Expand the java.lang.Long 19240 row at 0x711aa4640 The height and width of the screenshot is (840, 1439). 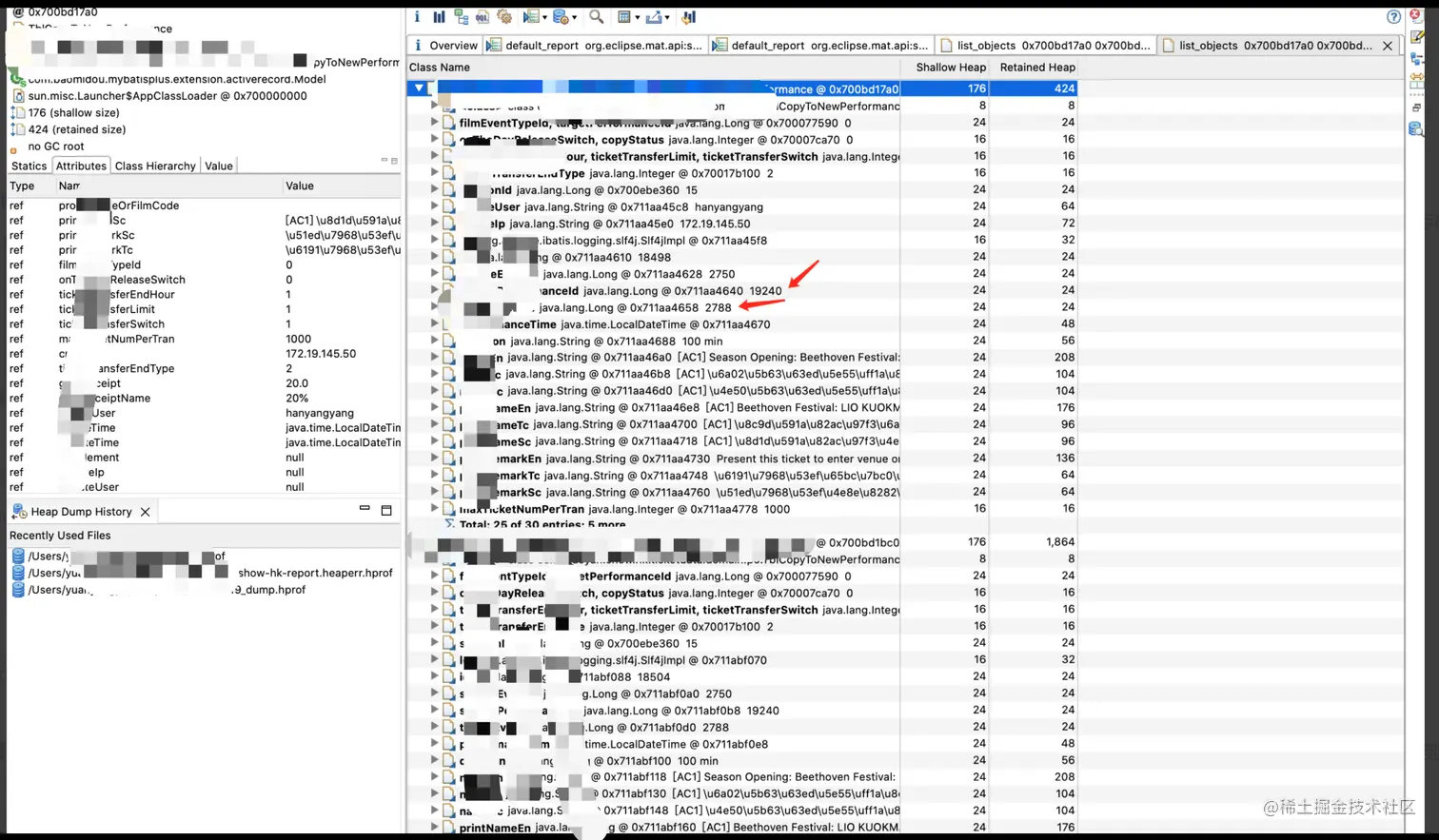434,290
